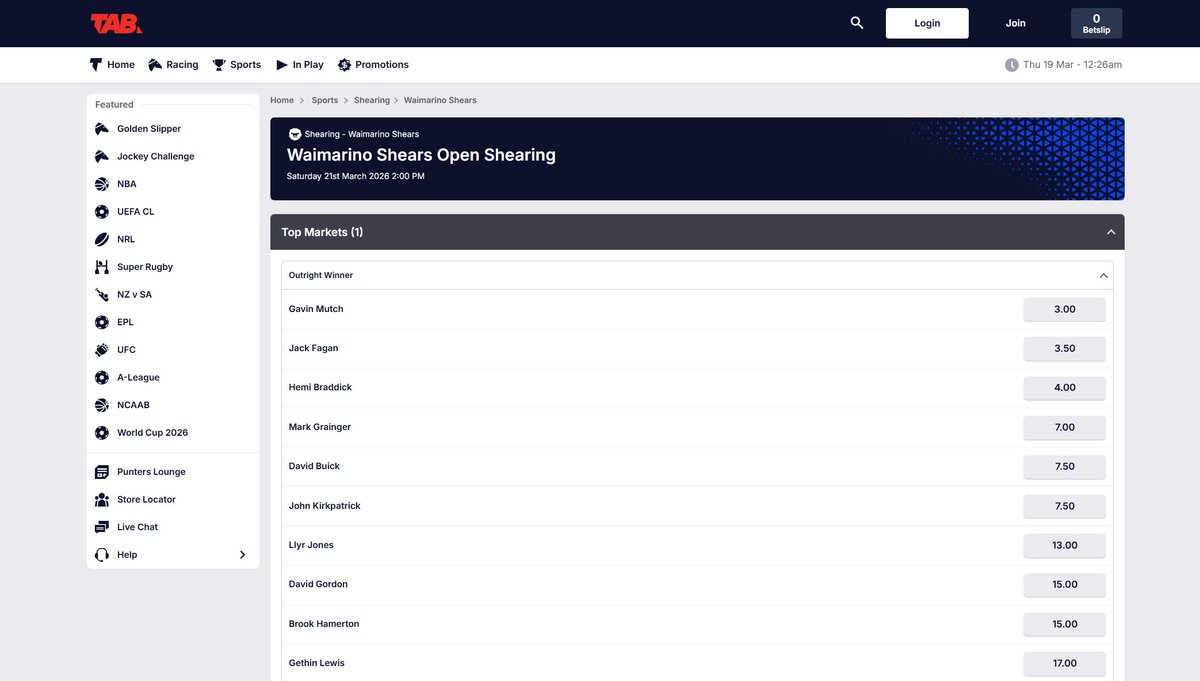Image resolution: width=1200 pixels, height=681 pixels.
Task: Click the EPL soccer ball icon
Action: click(x=102, y=323)
